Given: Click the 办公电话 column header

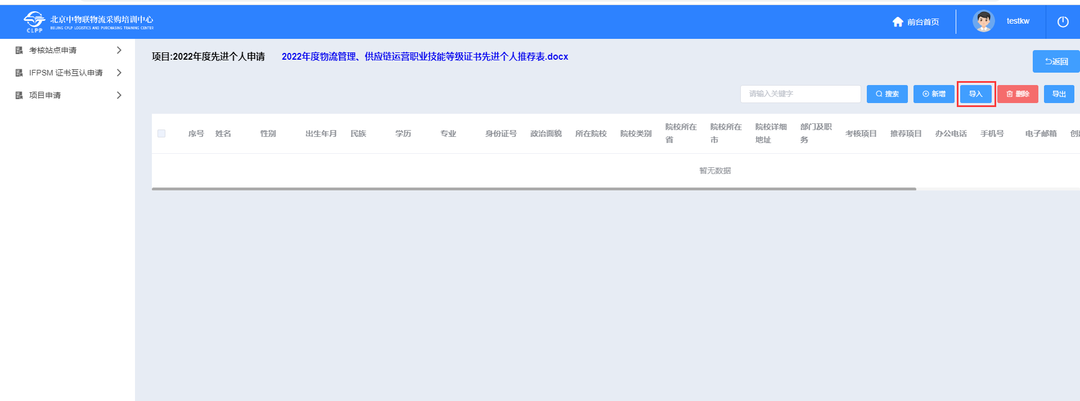Looking at the screenshot, I should coord(951,134).
